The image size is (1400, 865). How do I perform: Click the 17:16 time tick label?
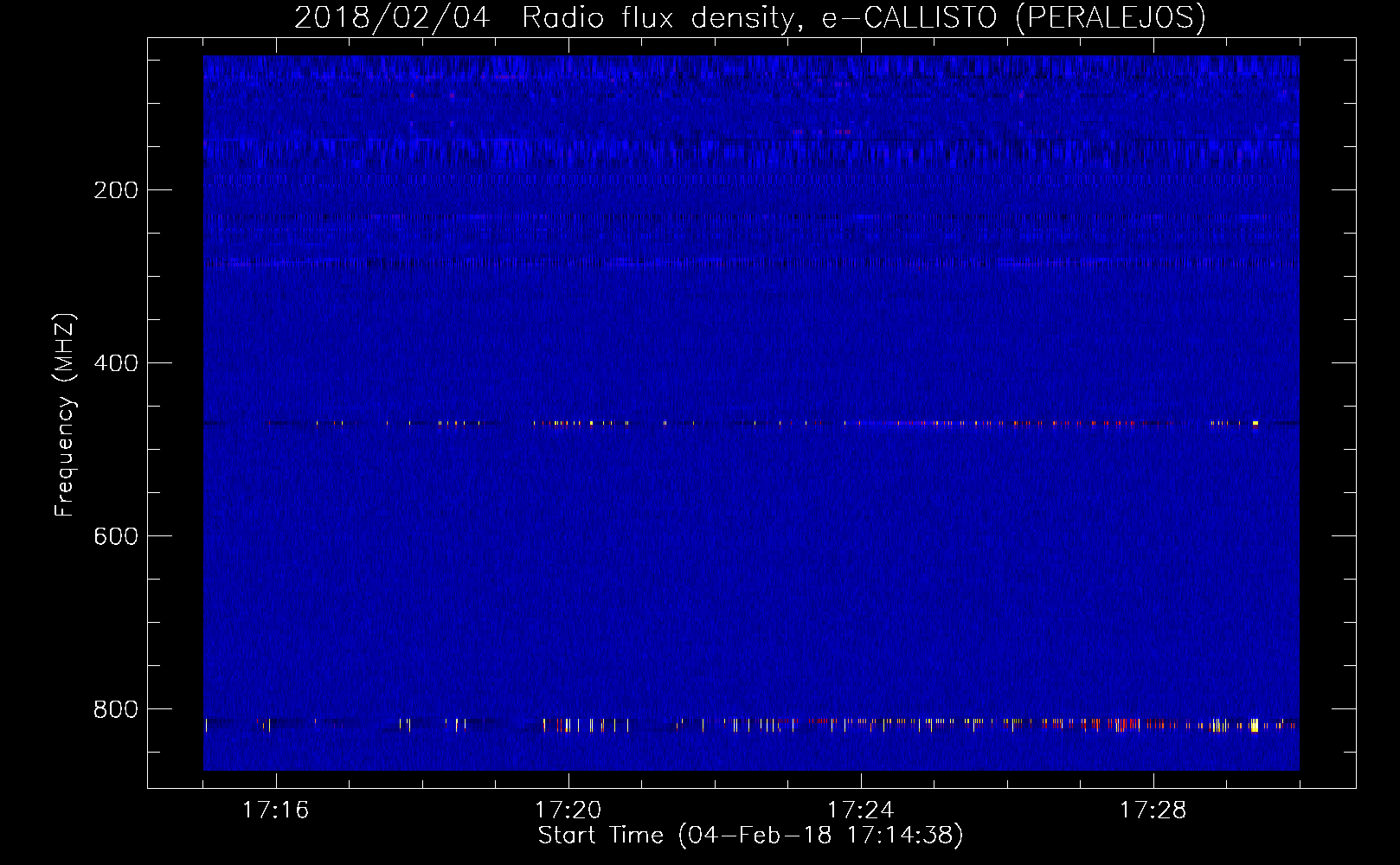[275, 811]
